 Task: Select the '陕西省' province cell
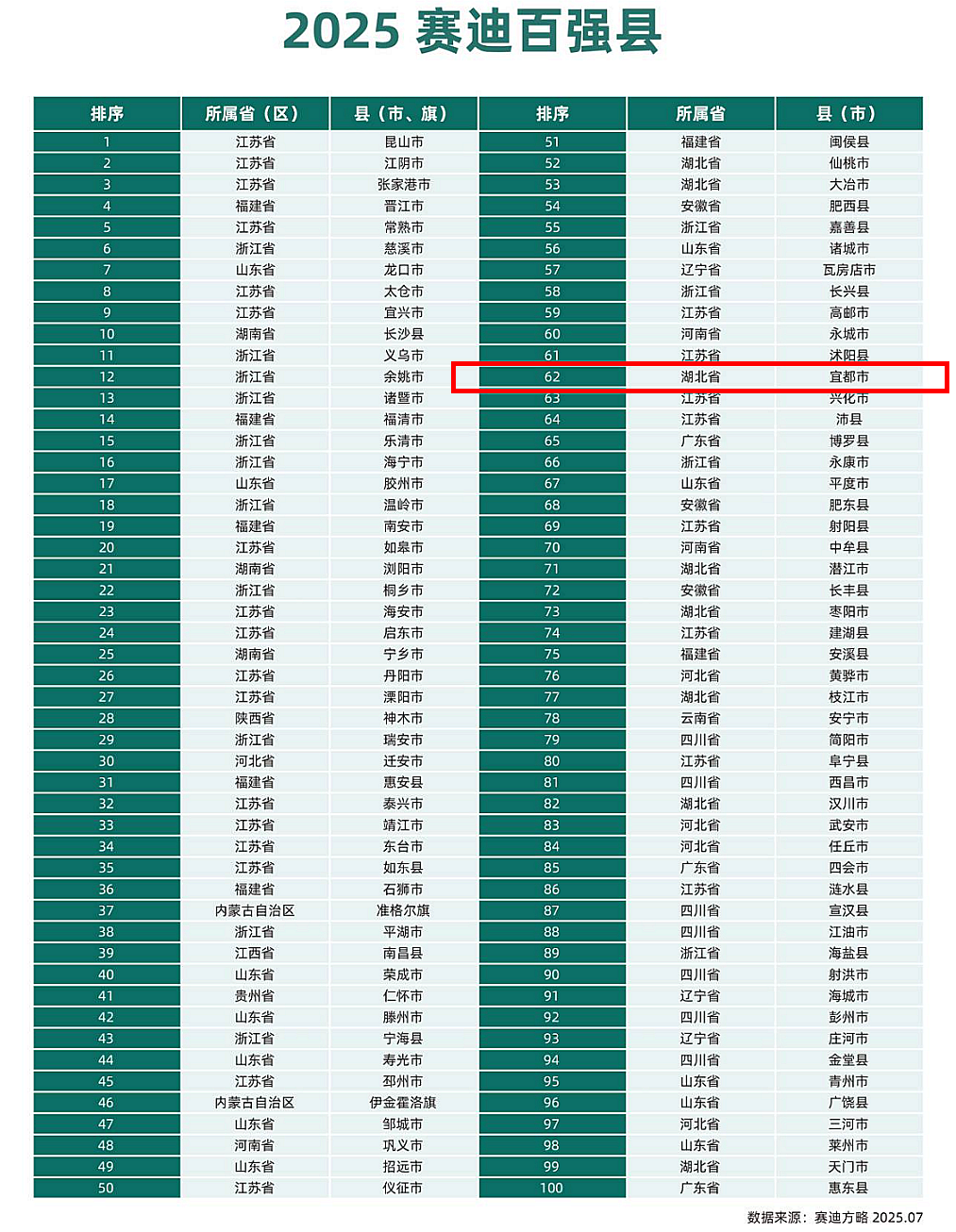255,718
